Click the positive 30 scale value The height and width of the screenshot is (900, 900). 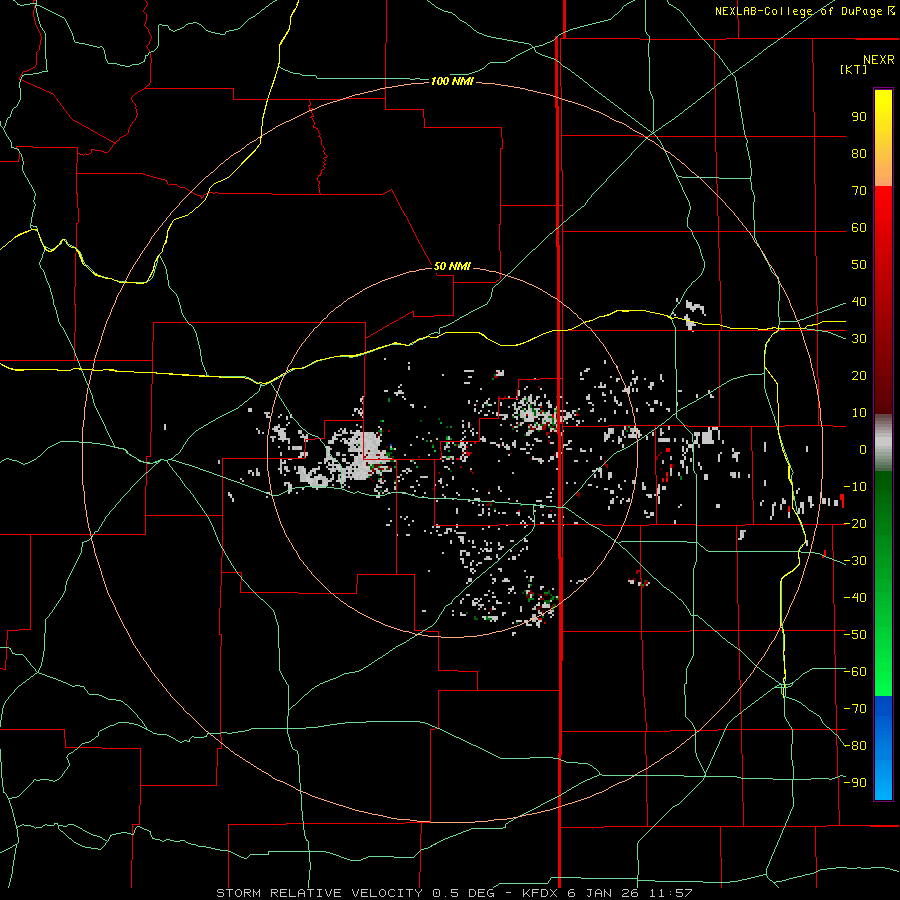[859, 339]
